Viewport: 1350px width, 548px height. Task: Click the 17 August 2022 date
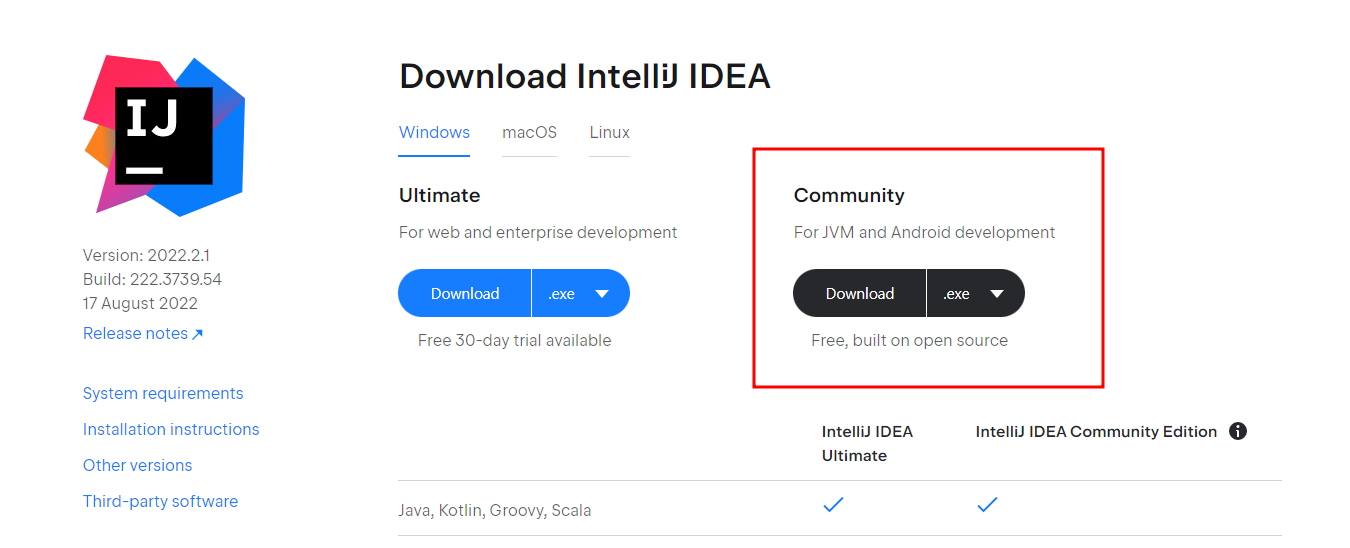(x=140, y=303)
